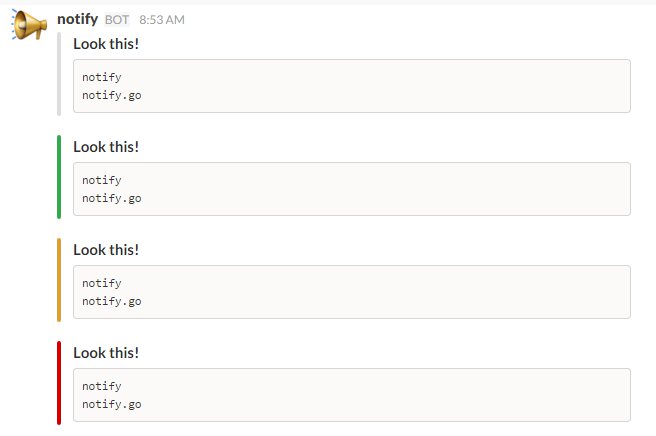Image resolution: width=656 pixels, height=436 pixels.
Task: Click the code block in yellow attachment
Action: pyautogui.click(x=351, y=292)
